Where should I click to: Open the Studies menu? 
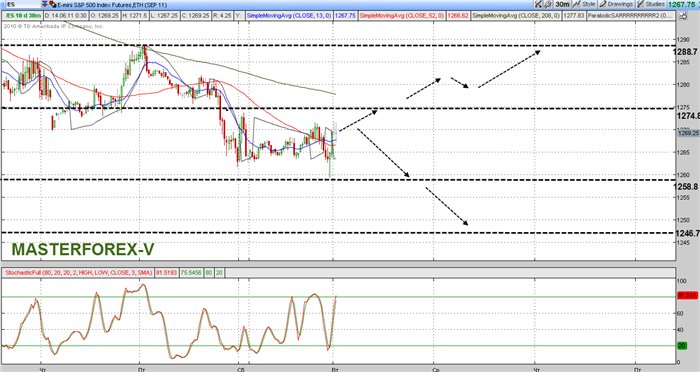coord(651,4)
